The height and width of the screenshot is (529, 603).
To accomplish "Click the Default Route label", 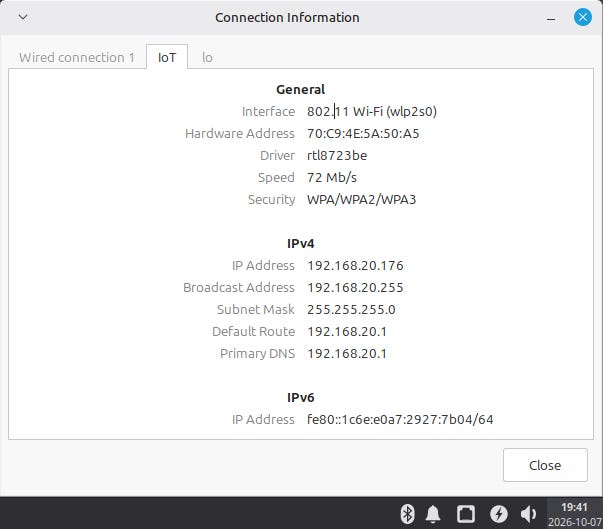I will click(253, 331).
